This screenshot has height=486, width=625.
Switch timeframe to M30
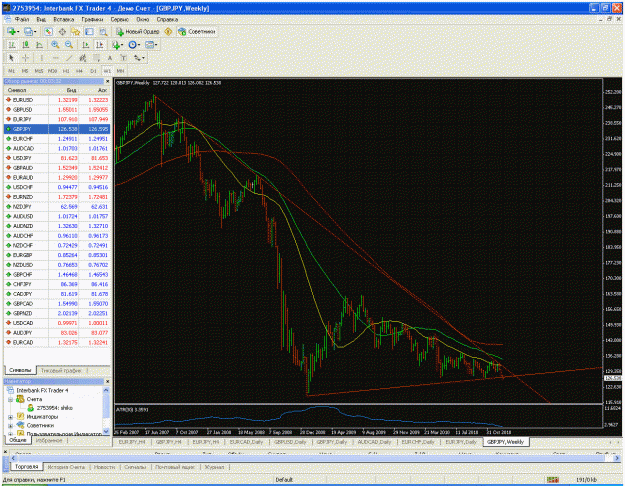(52, 71)
